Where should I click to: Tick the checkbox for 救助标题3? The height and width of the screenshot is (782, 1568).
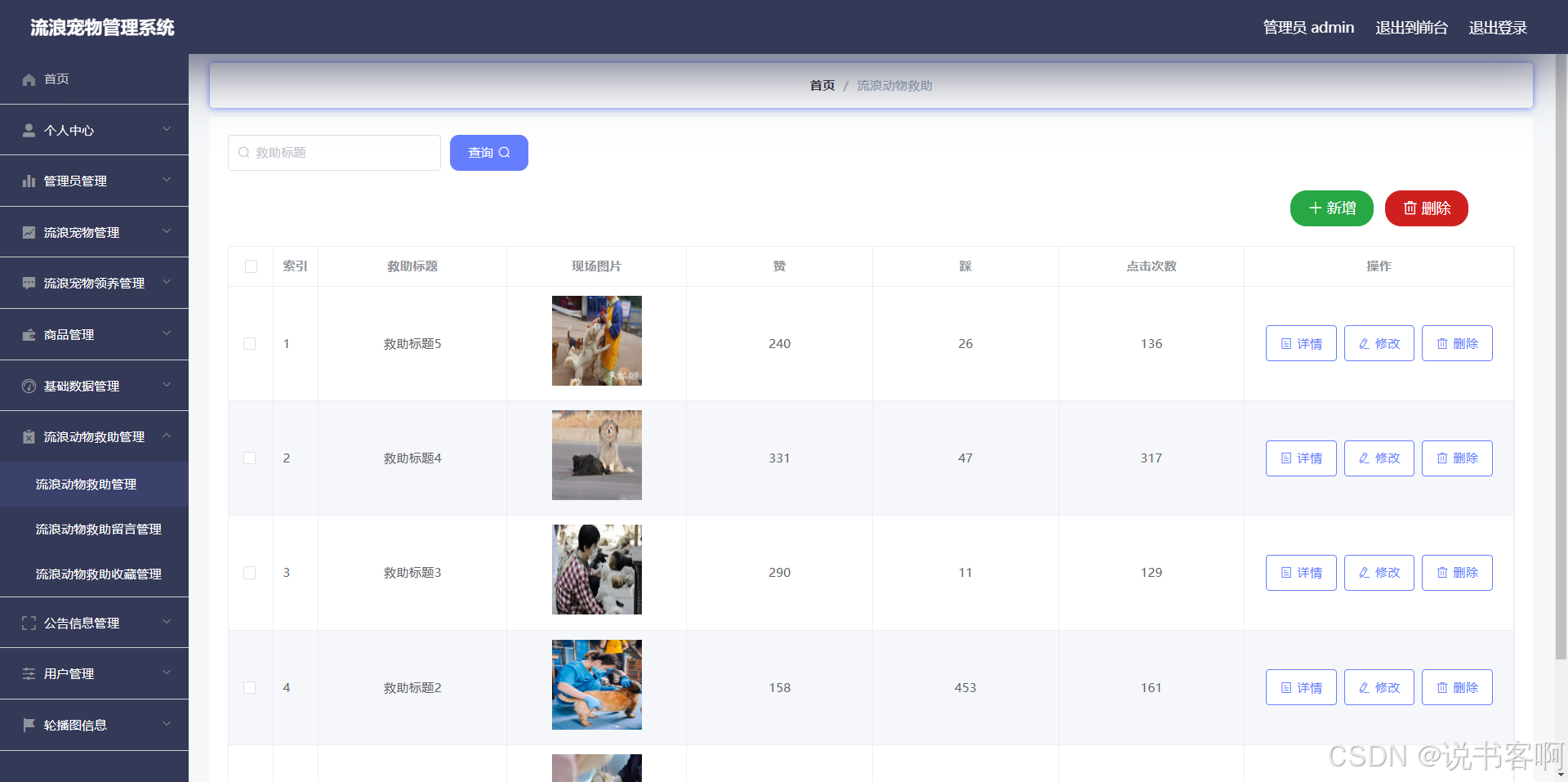coord(250,573)
